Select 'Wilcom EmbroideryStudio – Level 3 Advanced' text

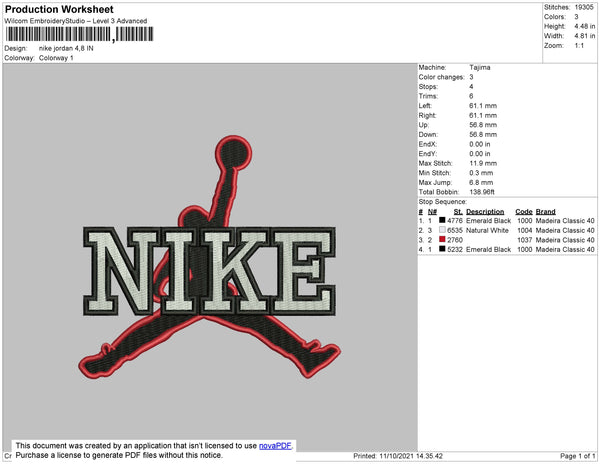click(x=76, y=21)
